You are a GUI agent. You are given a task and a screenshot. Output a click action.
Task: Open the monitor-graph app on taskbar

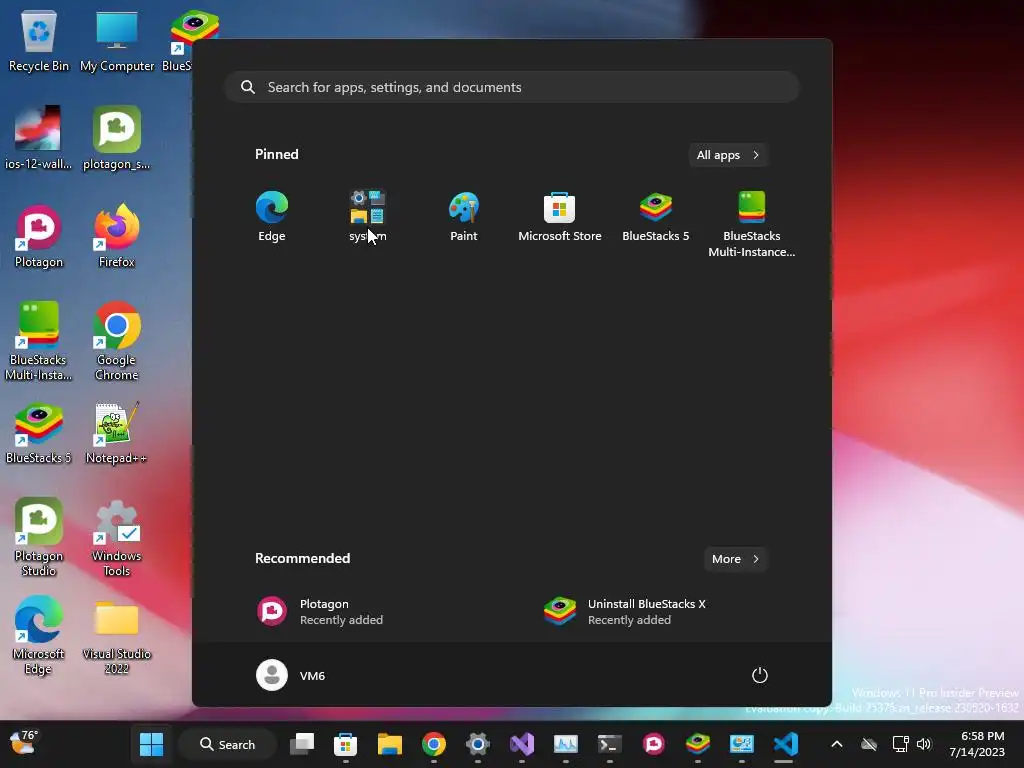pos(566,744)
